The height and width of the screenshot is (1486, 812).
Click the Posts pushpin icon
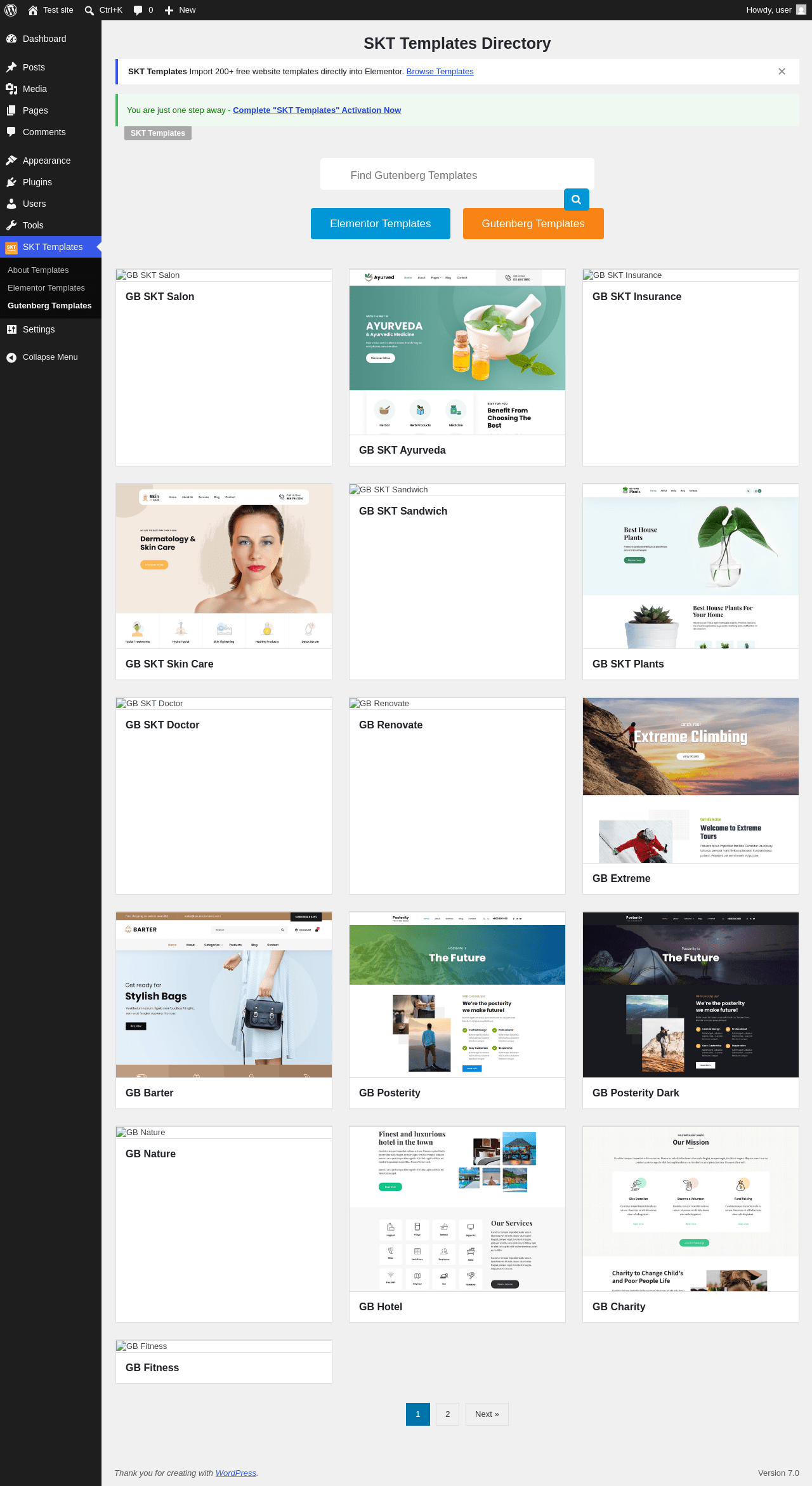(x=11, y=67)
